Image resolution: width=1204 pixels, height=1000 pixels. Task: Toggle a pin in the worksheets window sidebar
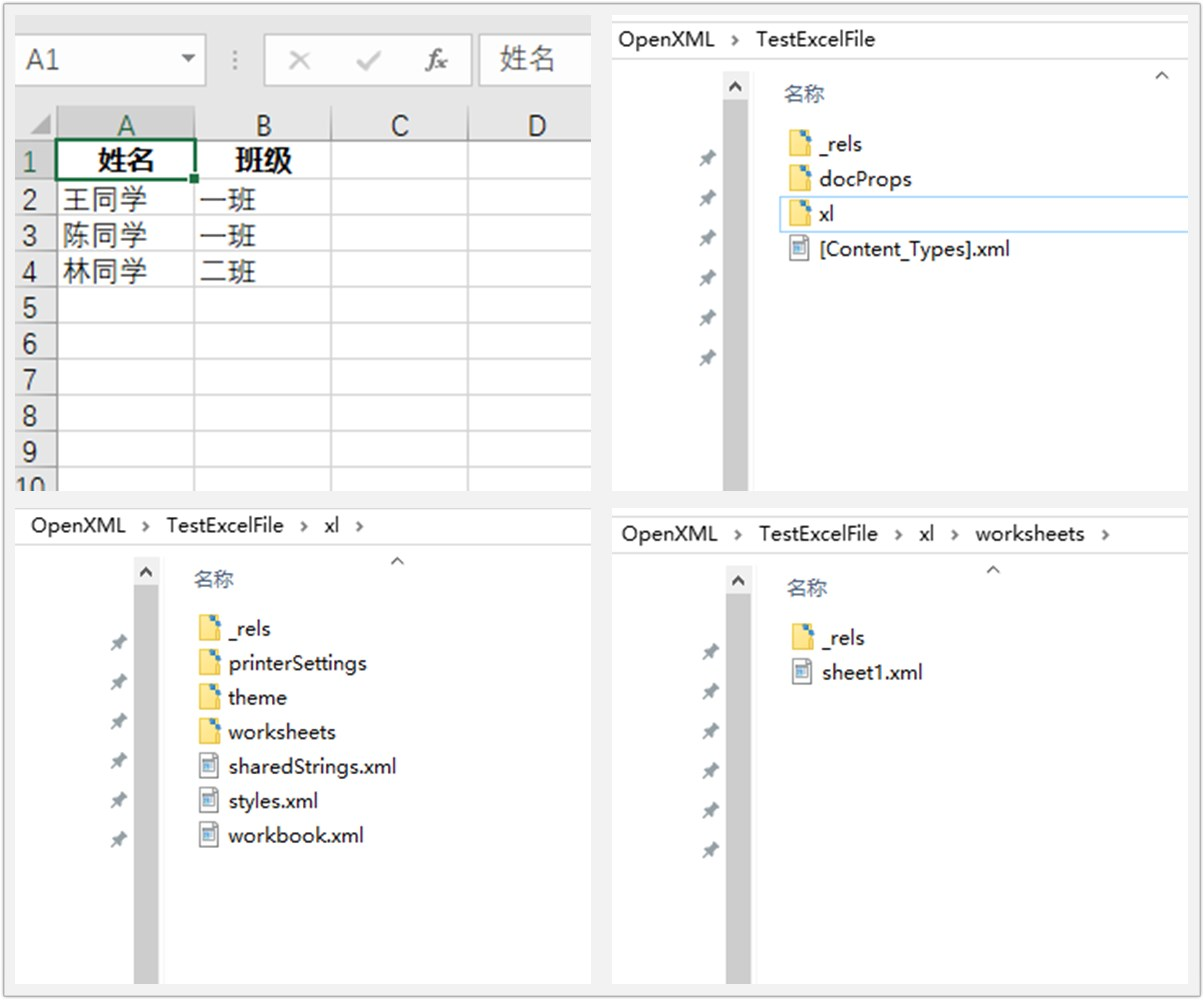(x=709, y=651)
